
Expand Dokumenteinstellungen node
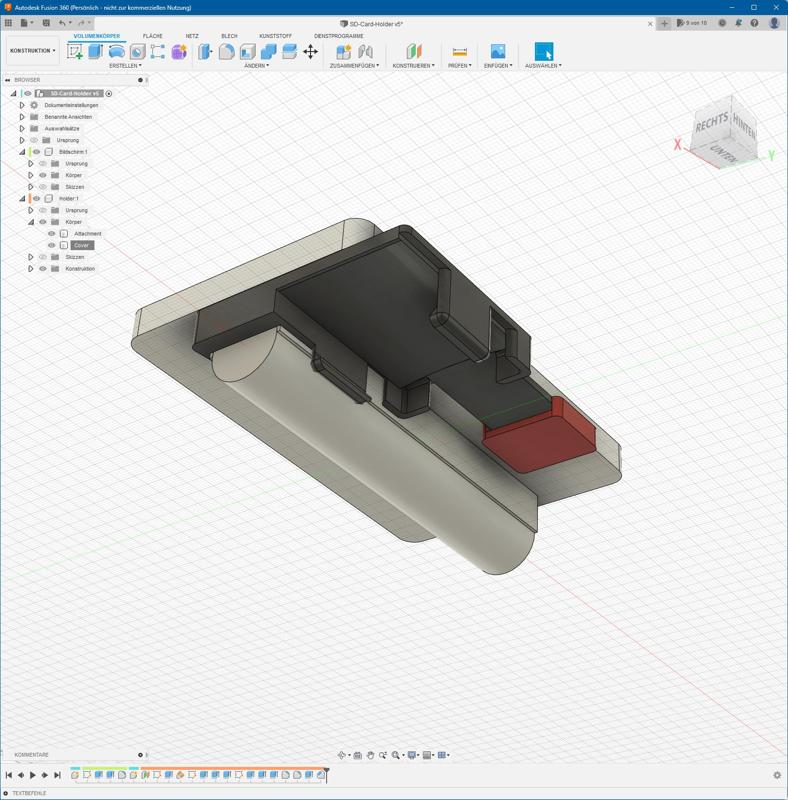click(22, 105)
